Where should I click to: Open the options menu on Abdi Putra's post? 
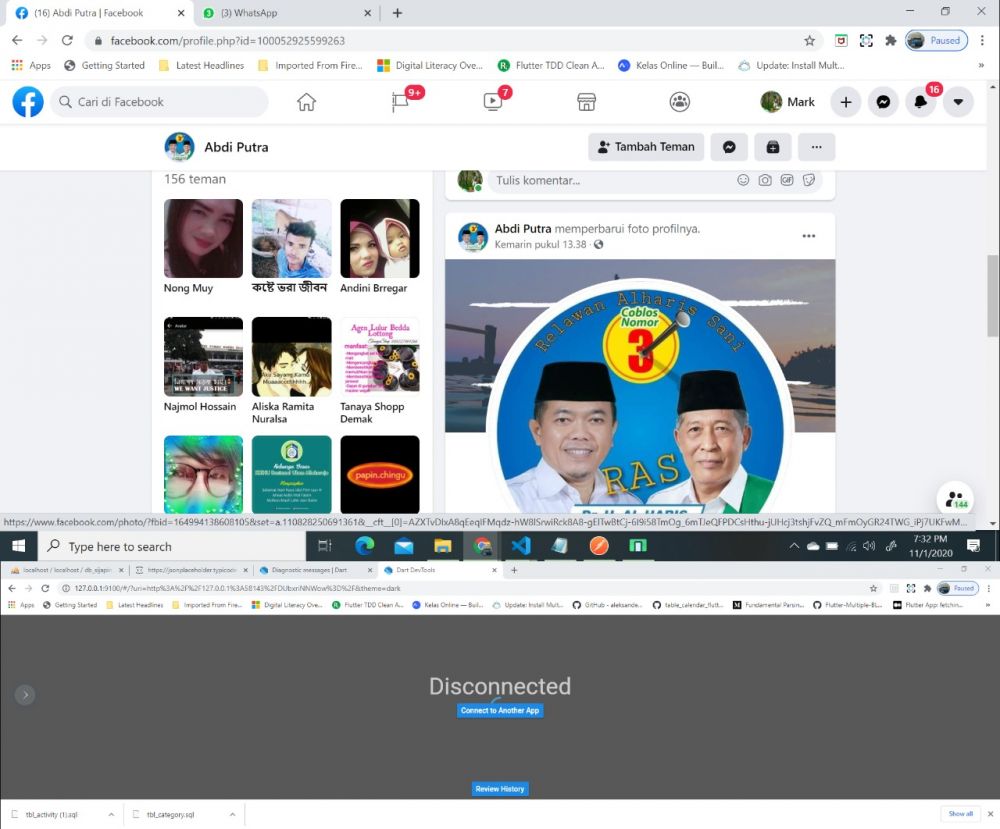coord(808,236)
